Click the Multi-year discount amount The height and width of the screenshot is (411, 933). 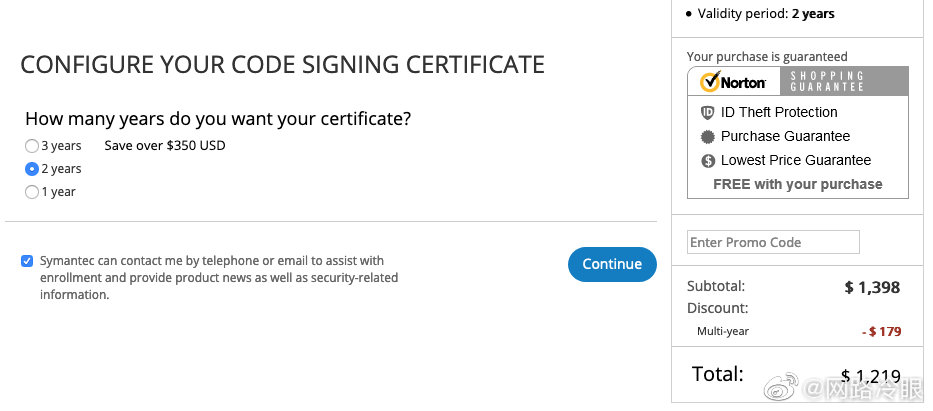881,331
